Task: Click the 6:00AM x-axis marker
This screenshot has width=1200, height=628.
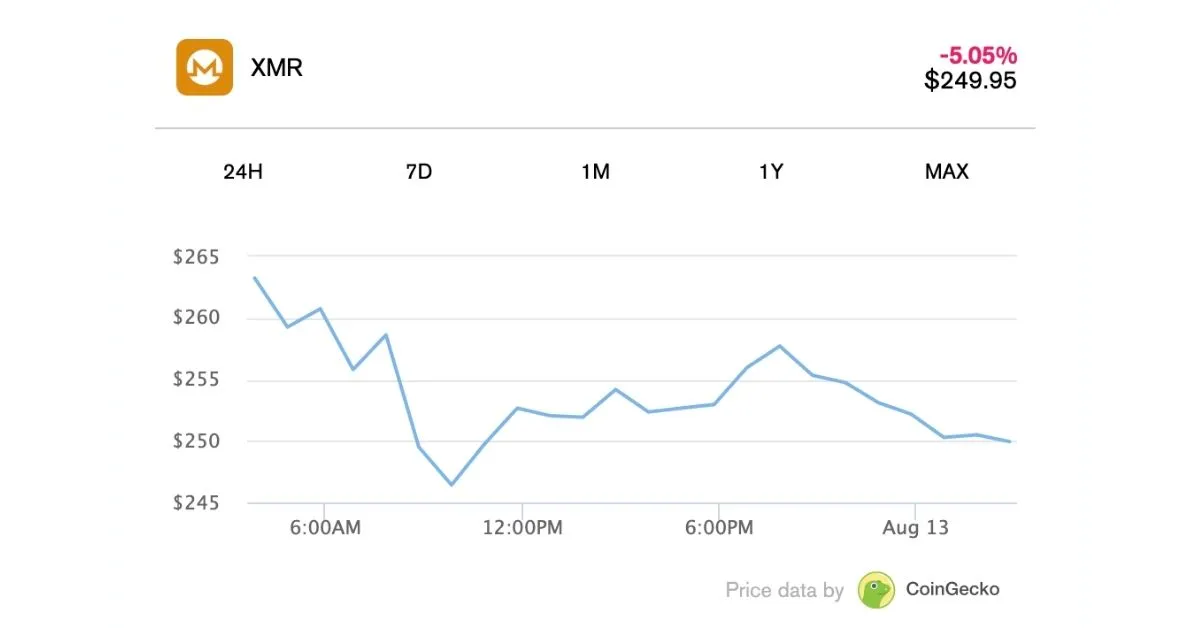Action: point(324,528)
